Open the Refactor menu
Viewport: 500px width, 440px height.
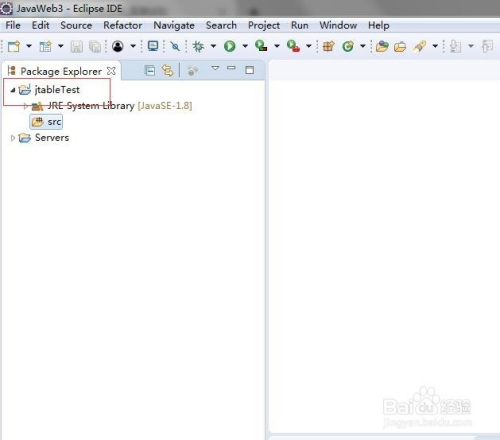click(x=123, y=25)
